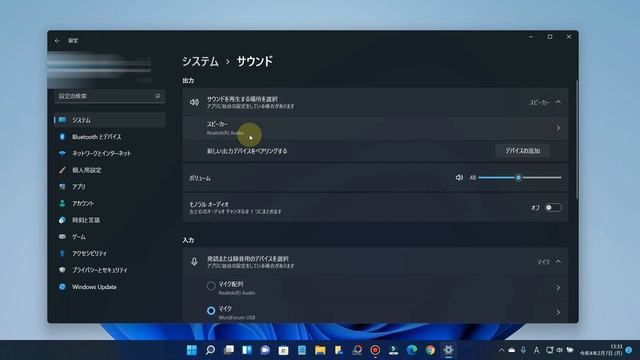640x360 pixels.
Task: Open 時刻と言語 settings
Action: [110, 220]
